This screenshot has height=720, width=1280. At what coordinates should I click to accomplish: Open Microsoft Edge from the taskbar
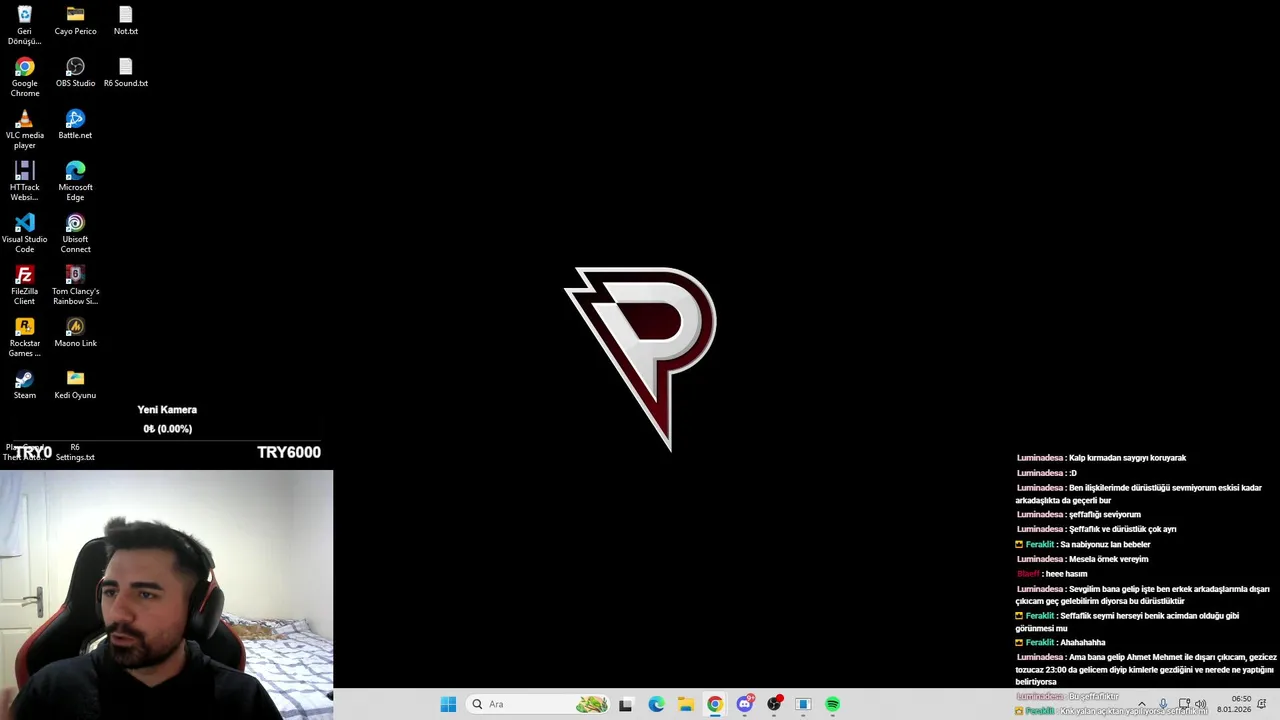(656, 704)
